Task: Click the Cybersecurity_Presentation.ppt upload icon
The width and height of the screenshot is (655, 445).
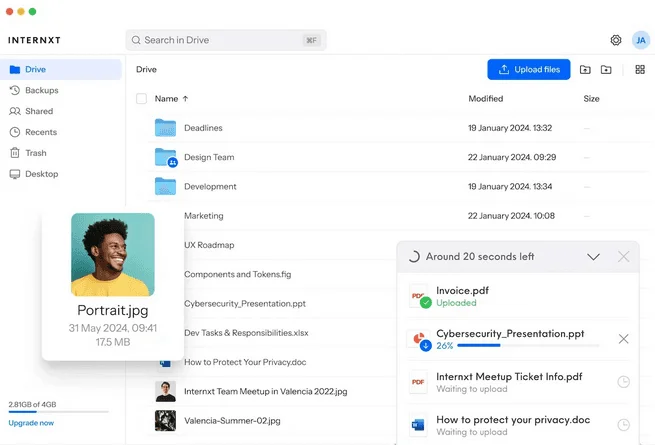Action: click(x=419, y=340)
